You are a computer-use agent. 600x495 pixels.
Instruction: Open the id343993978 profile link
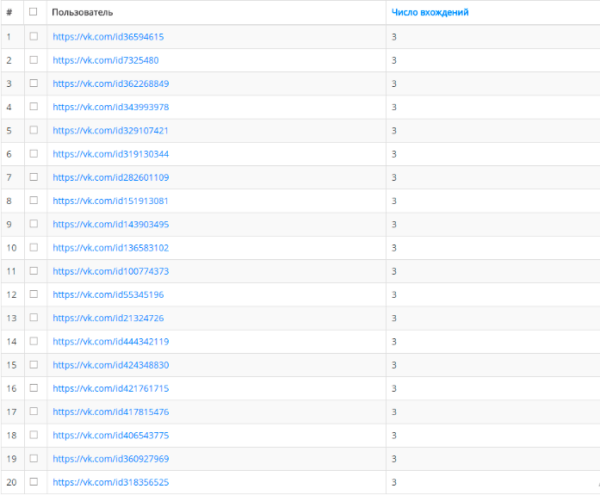coord(111,107)
